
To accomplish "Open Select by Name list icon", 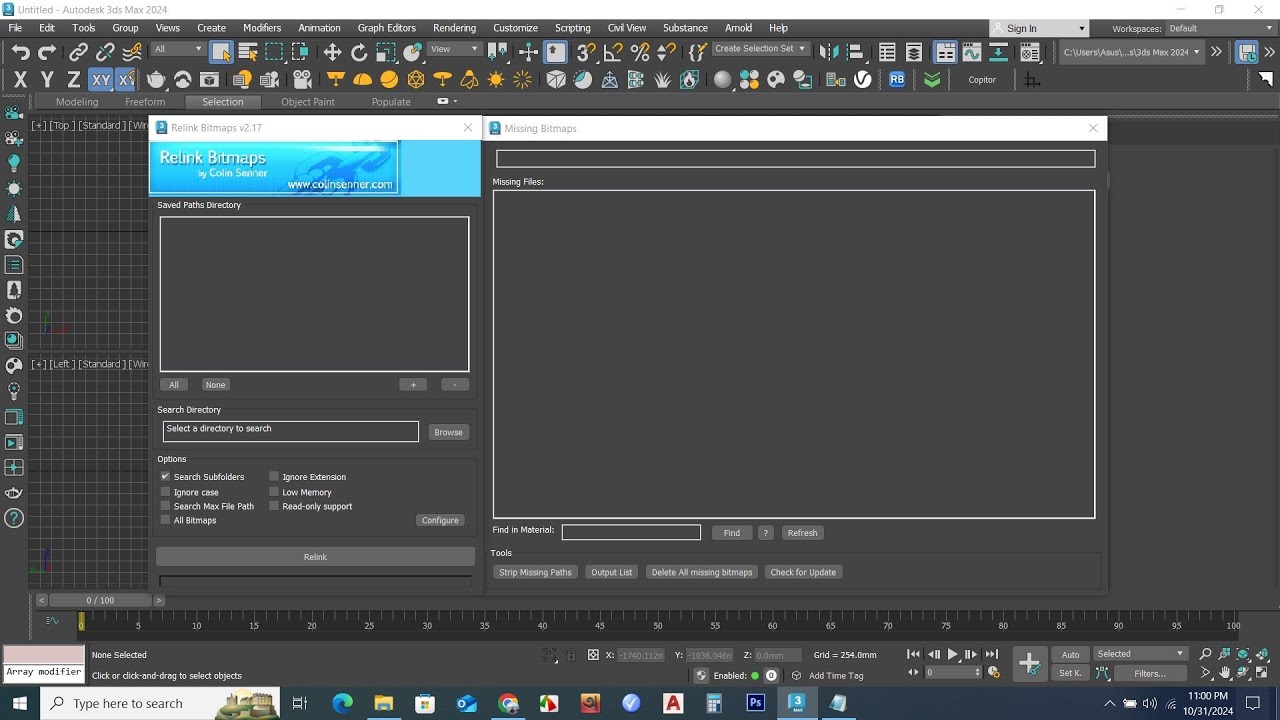I will 247,52.
